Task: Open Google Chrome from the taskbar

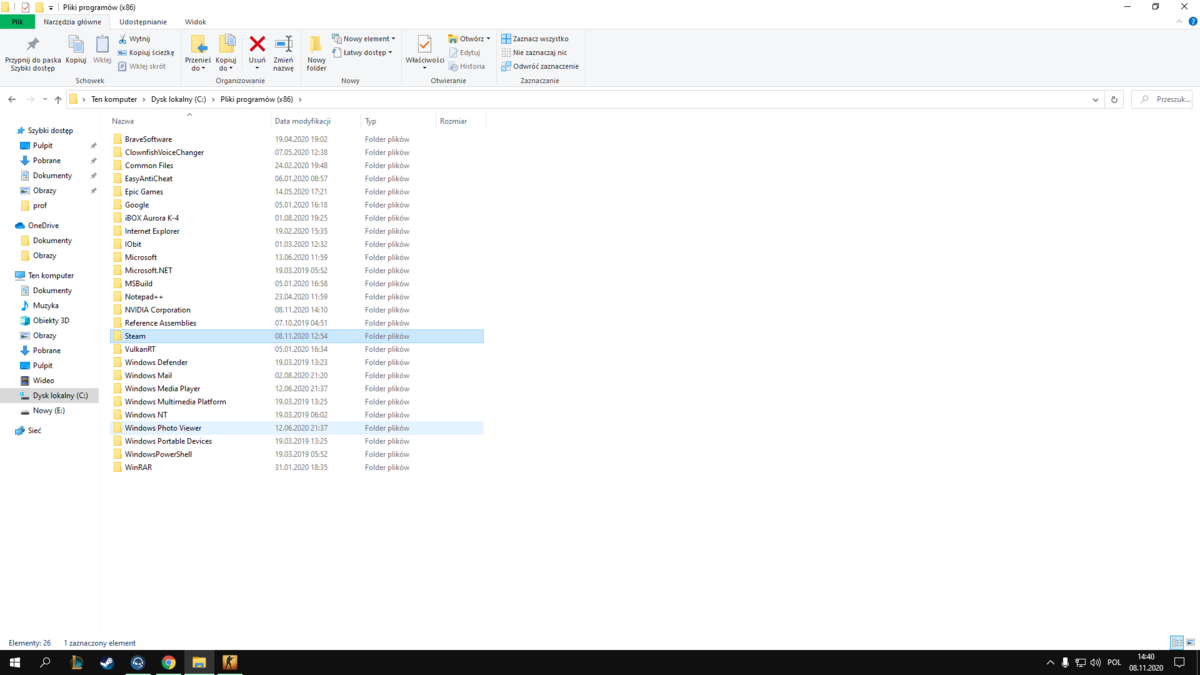Action: click(x=168, y=663)
